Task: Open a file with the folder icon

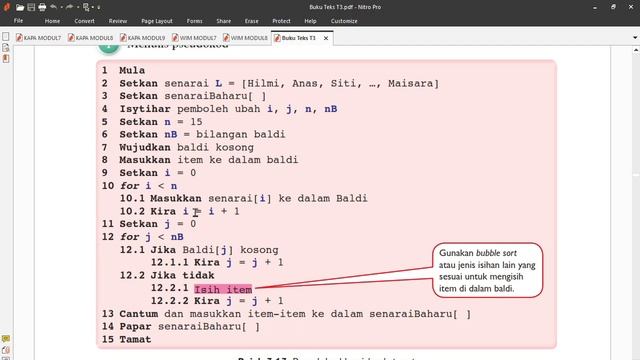Action: coord(20,7)
